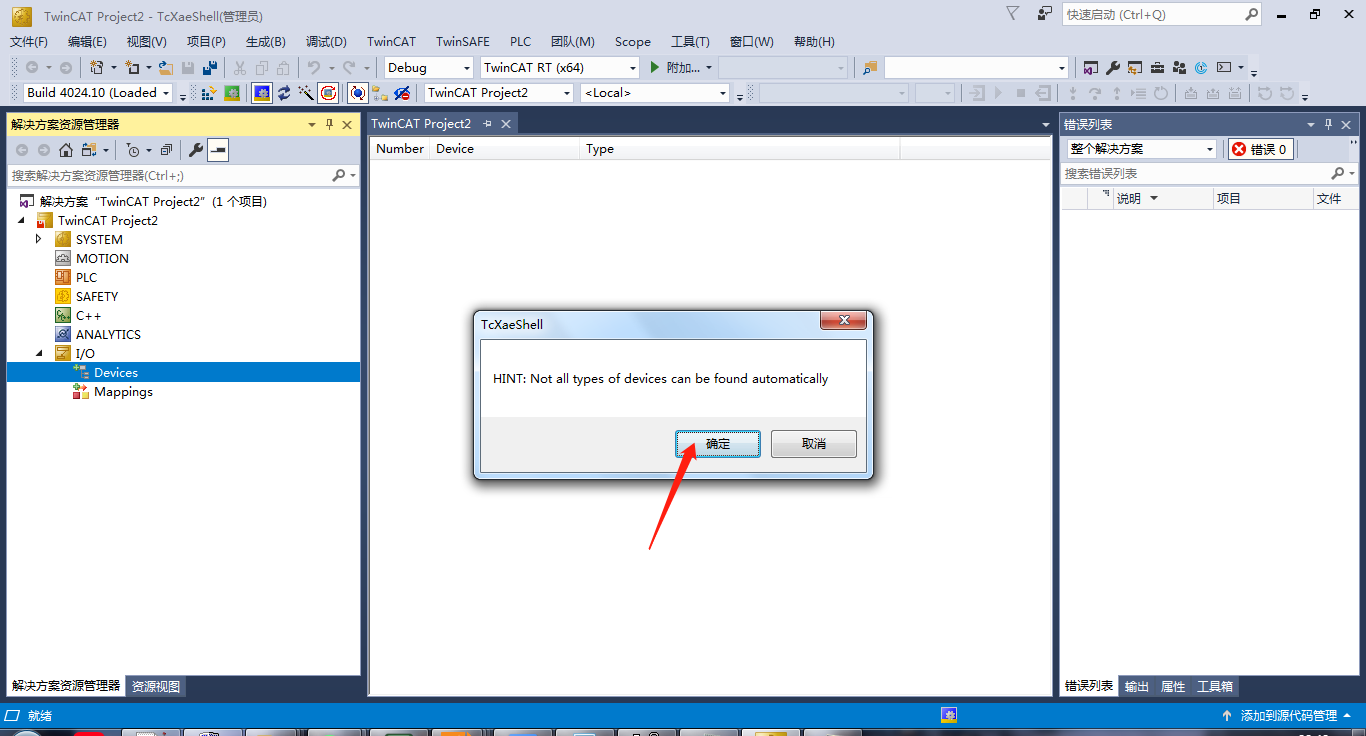This screenshot has width=1366, height=736.
Task: Click the Toolbox briefcase icon
Action: pyautogui.click(x=1157, y=67)
